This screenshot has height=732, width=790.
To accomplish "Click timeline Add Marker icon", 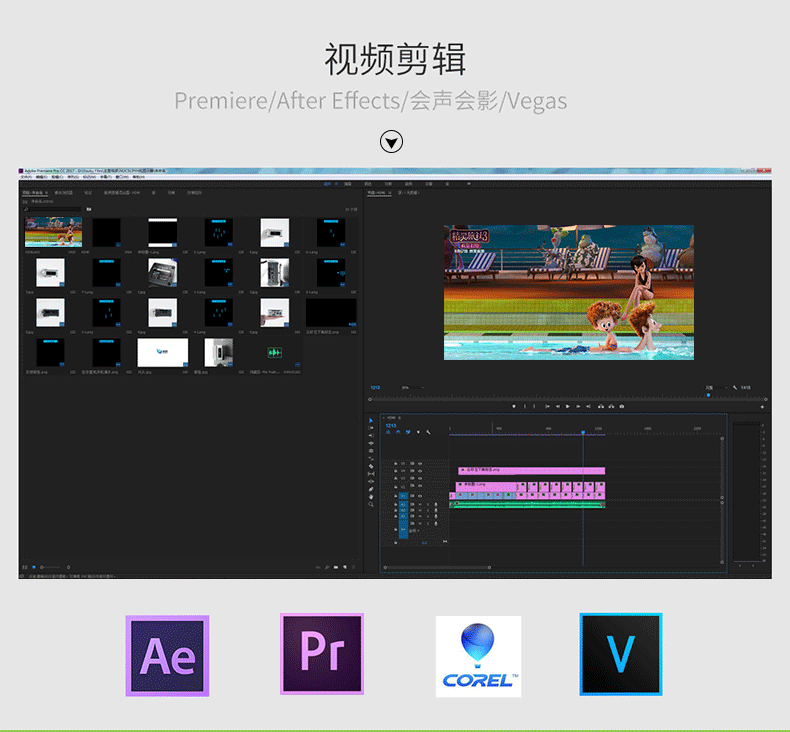I will click(x=418, y=432).
